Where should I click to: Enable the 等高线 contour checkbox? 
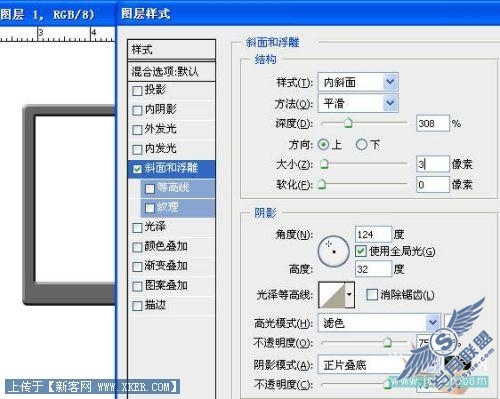[150, 189]
